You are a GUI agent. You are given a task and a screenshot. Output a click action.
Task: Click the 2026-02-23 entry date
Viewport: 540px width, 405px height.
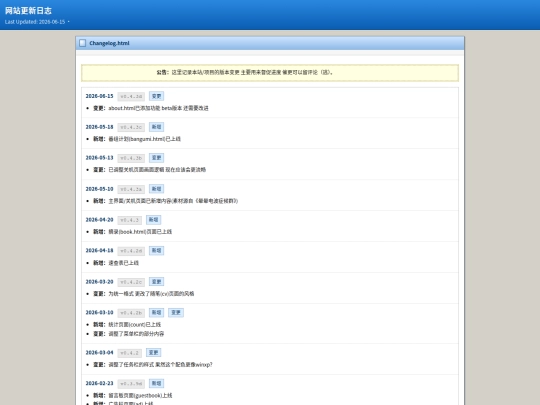99,383
